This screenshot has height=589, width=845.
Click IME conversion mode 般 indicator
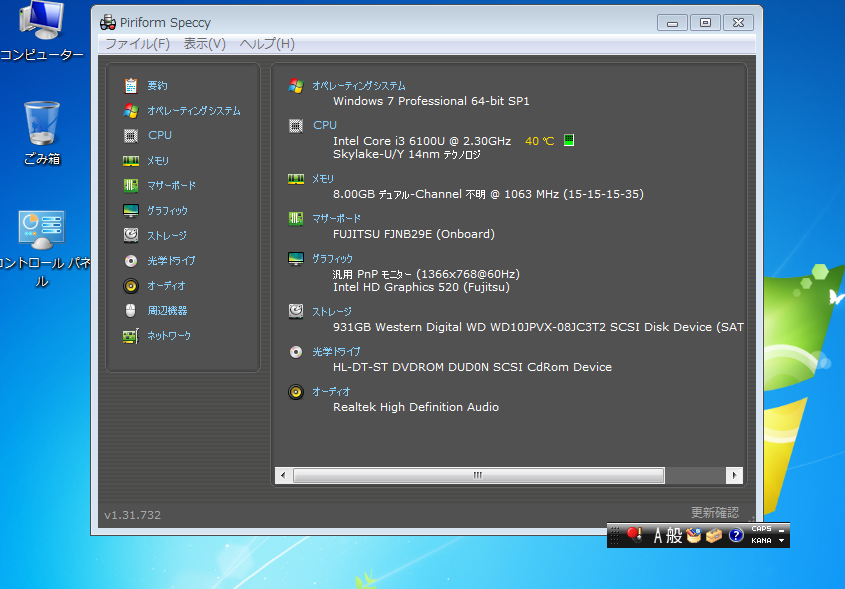tap(674, 536)
